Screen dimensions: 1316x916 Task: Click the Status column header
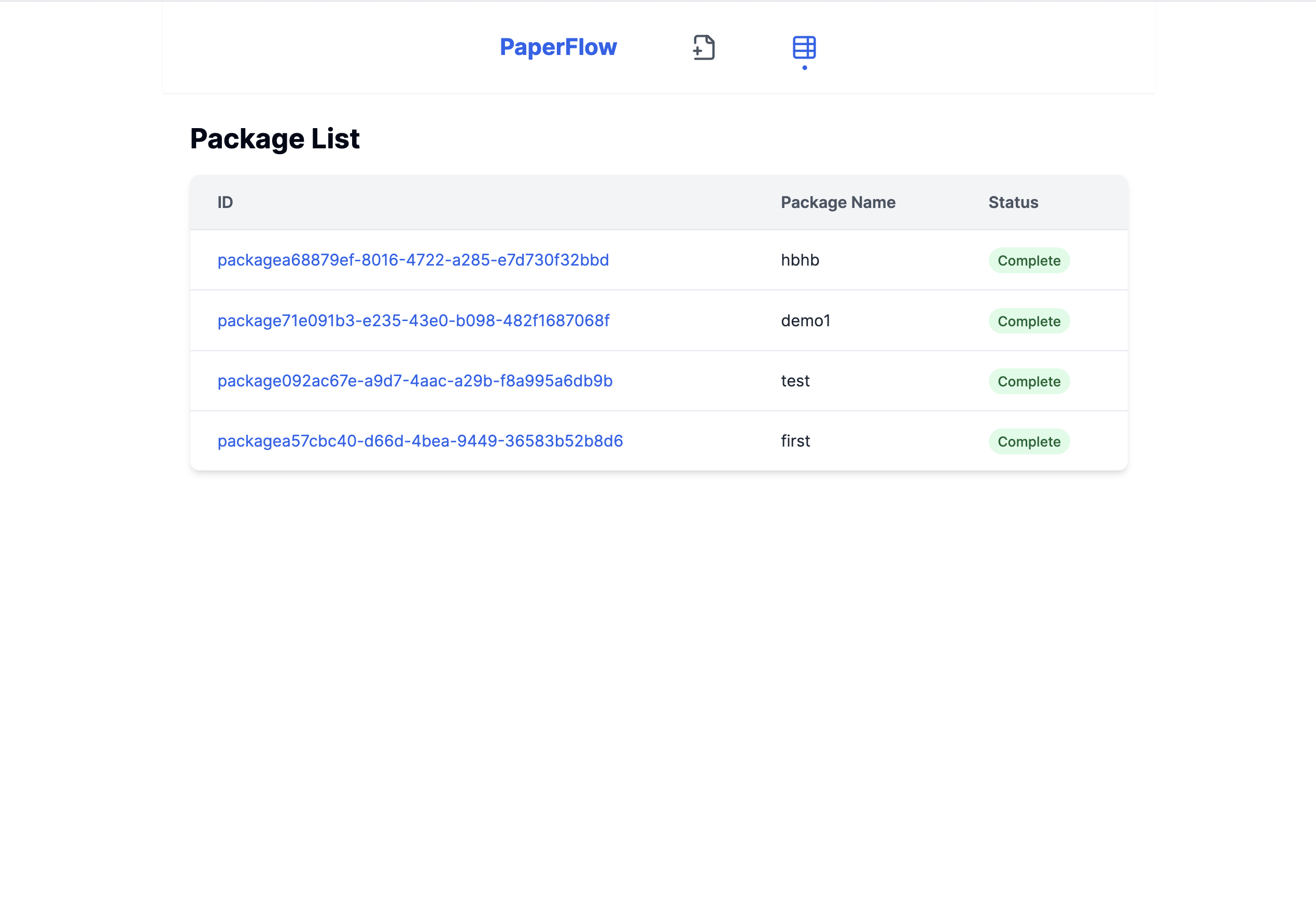[x=1013, y=202]
